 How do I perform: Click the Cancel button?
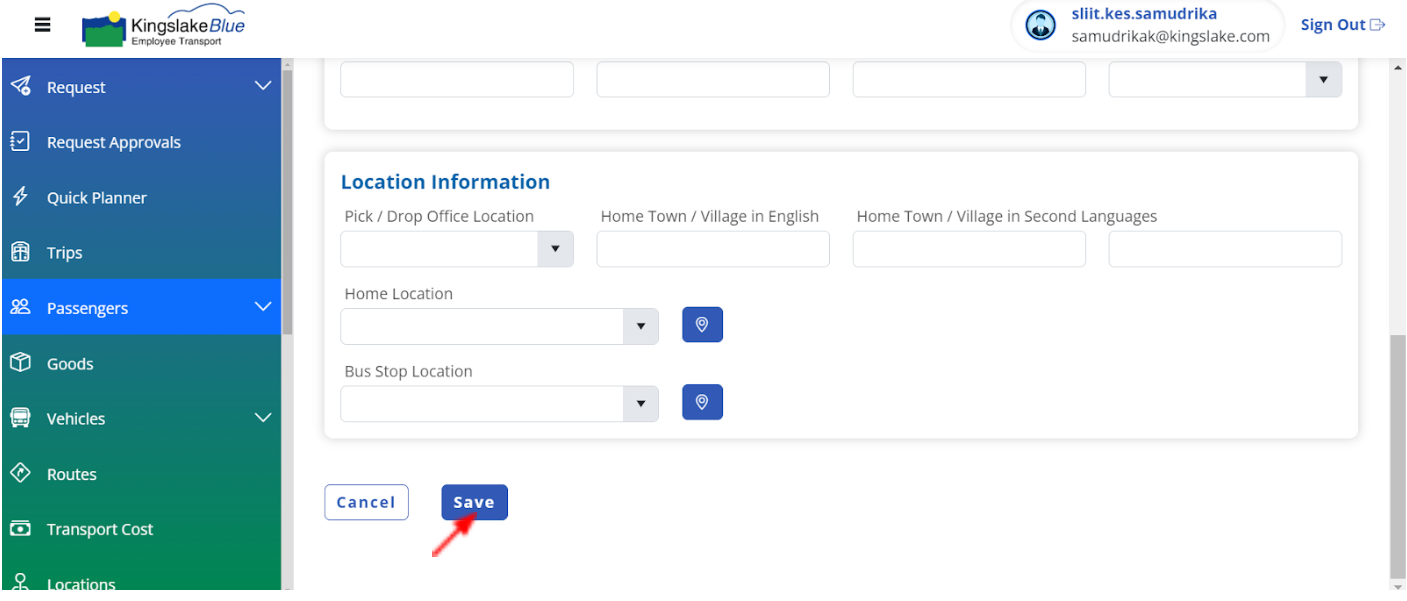[366, 502]
